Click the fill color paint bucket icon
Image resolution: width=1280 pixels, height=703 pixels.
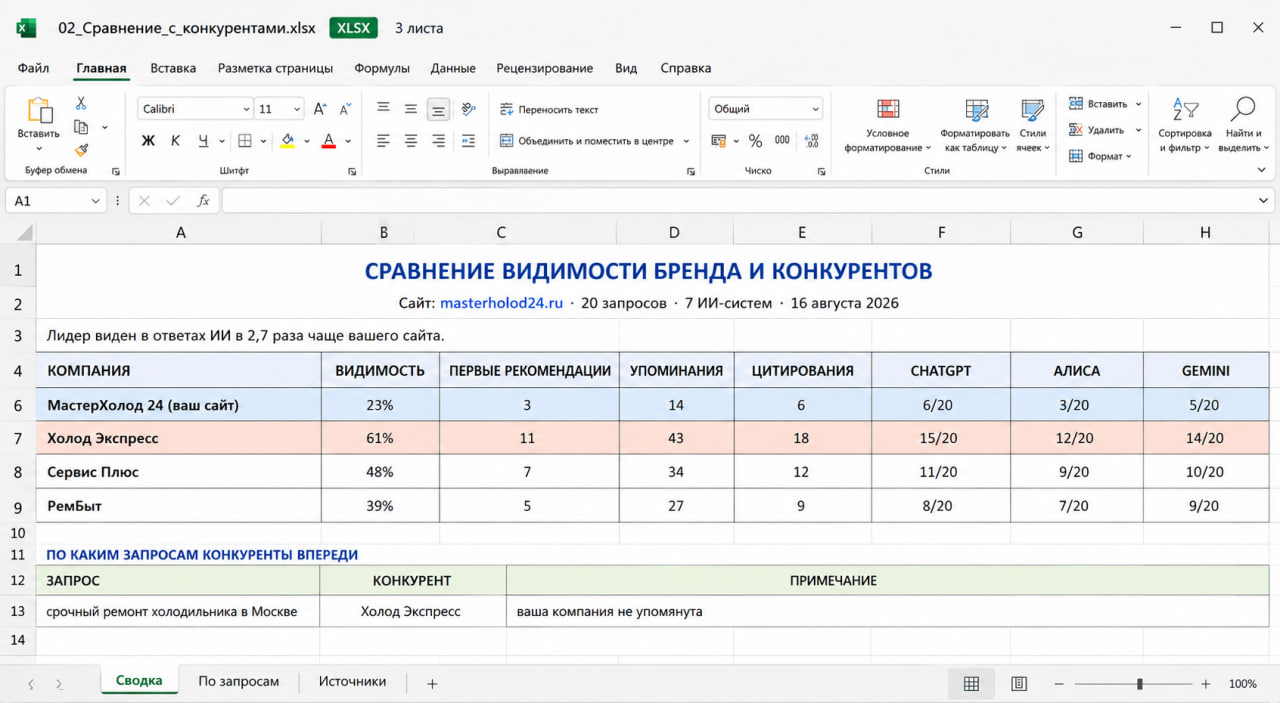[x=288, y=141]
